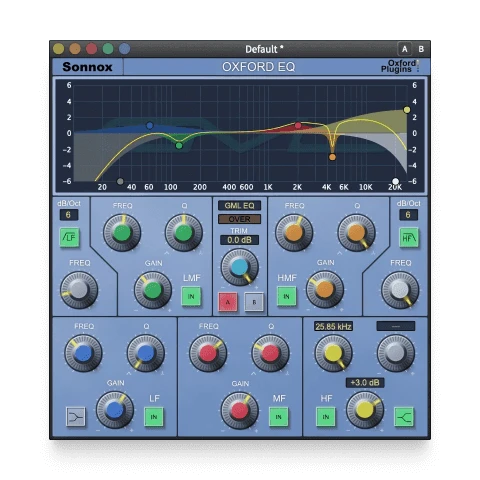Screen dimensions: 480x480
Task: Click the green LMF FREQ knob
Action: pyautogui.click(x=122, y=233)
